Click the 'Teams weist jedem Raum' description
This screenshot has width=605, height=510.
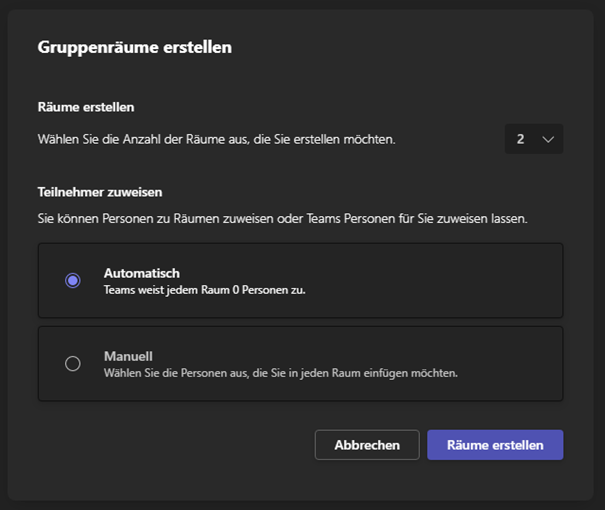click(x=204, y=290)
